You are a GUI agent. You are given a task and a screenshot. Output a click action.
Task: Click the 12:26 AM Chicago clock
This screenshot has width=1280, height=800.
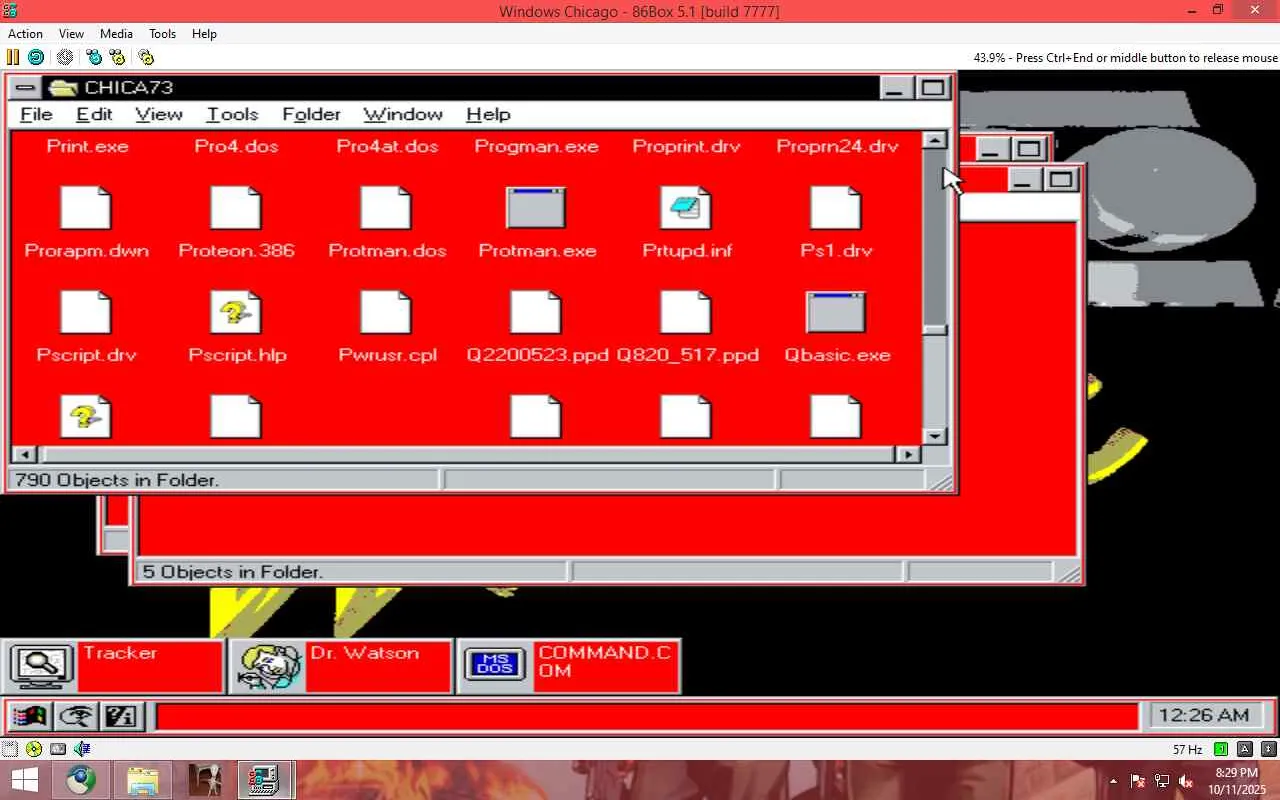coord(1204,716)
